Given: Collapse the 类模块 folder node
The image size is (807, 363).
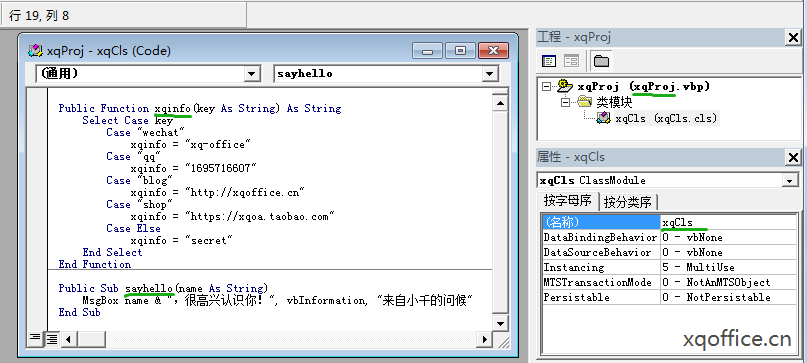Looking at the screenshot, I should pyautogui.click(x=566, y=102).
